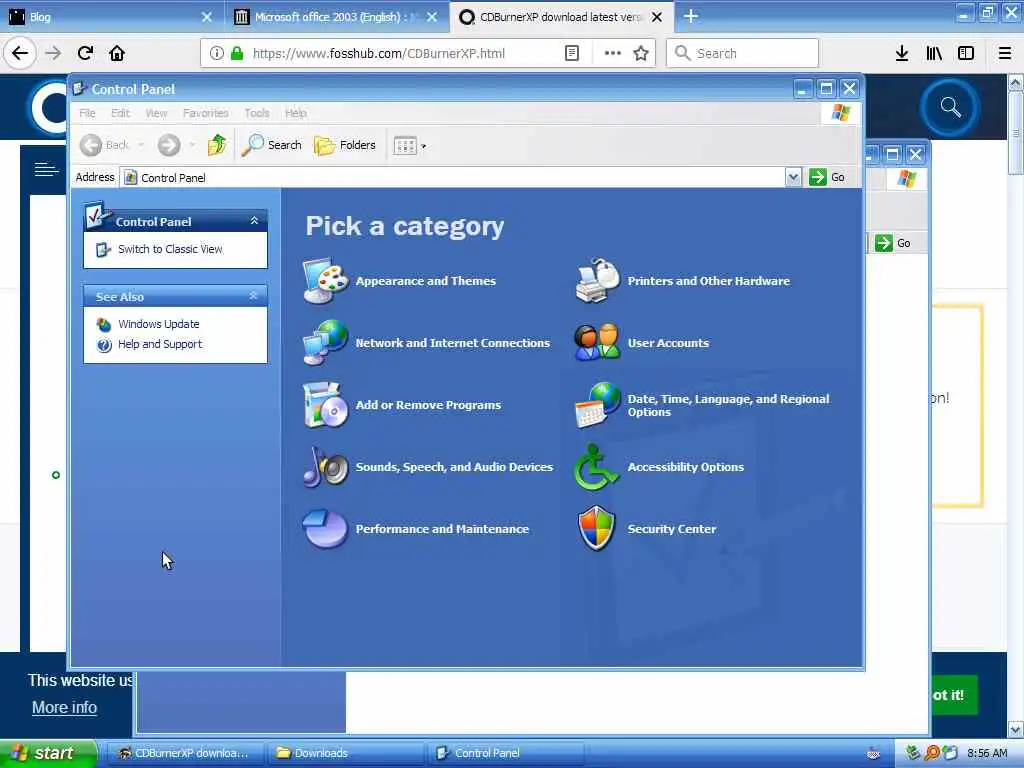Click the Start button

click(46, 753)
